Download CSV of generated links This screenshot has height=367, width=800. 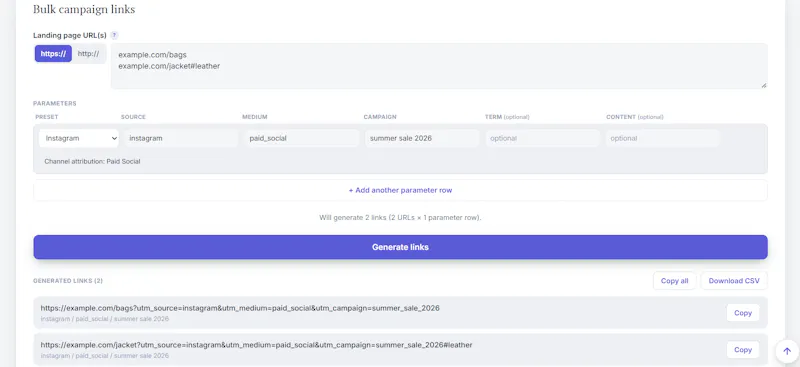pos(734,281)
